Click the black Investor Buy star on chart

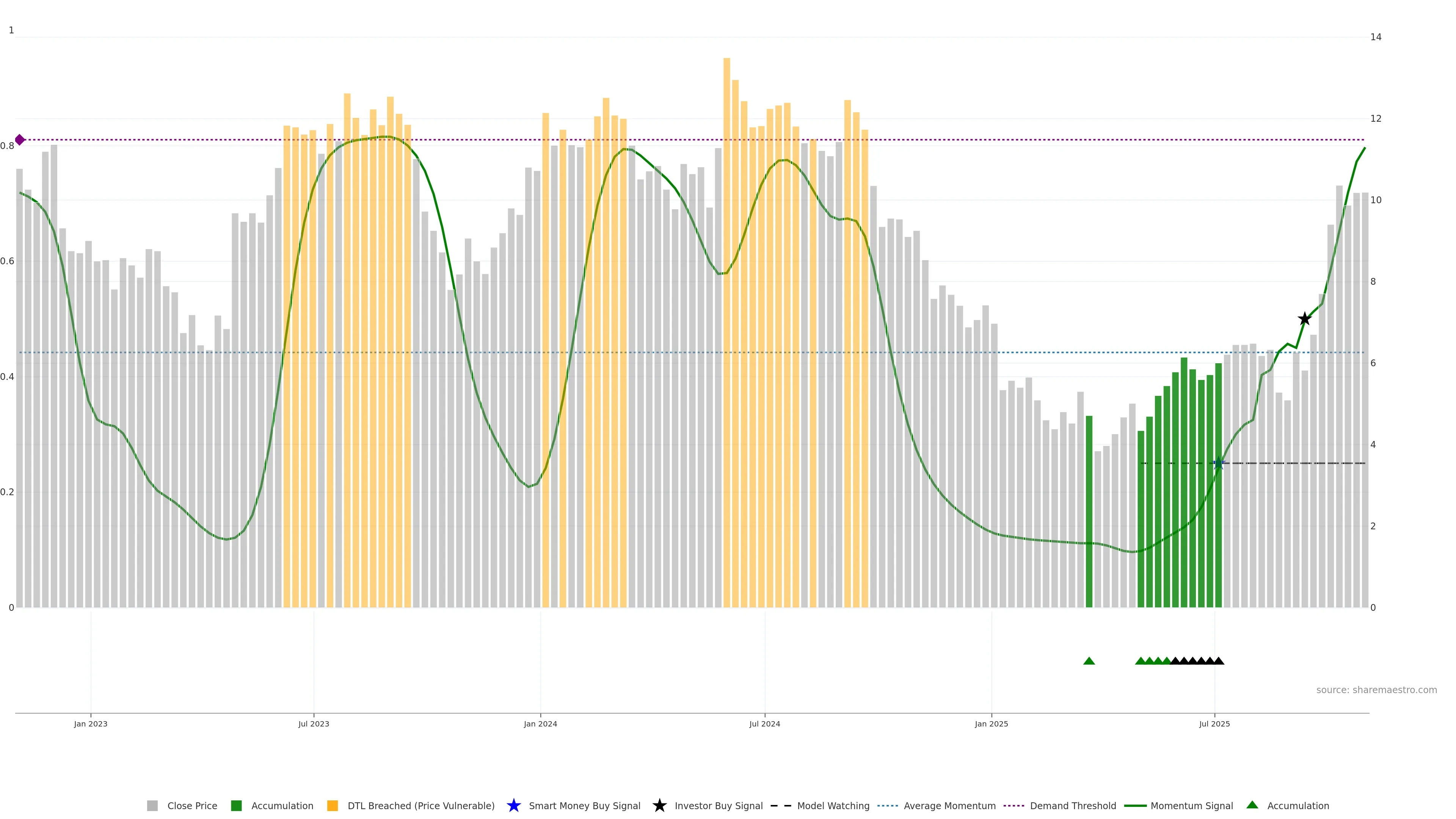[1304, 319]
